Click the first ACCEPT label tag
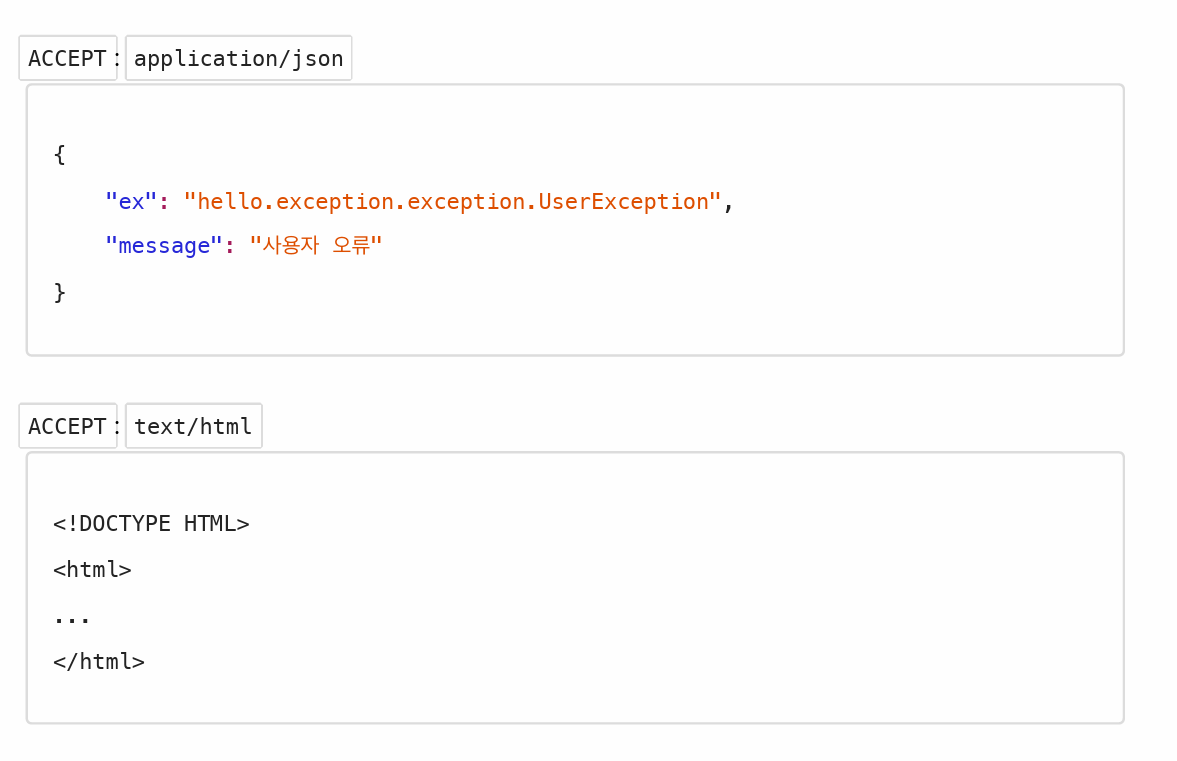Image resolution: width=1177 pixels, height=761 pixels. (x=68, y=58)
